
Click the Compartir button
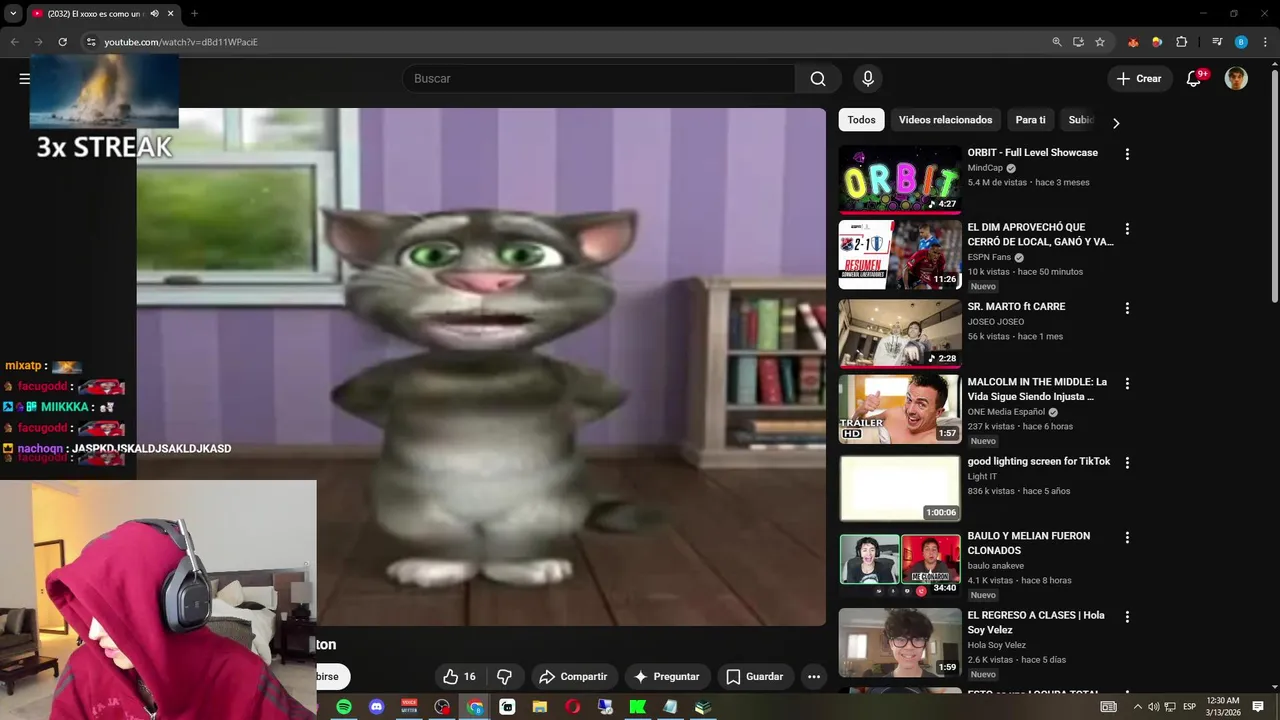pyautogui.click(x=574, y=677)
